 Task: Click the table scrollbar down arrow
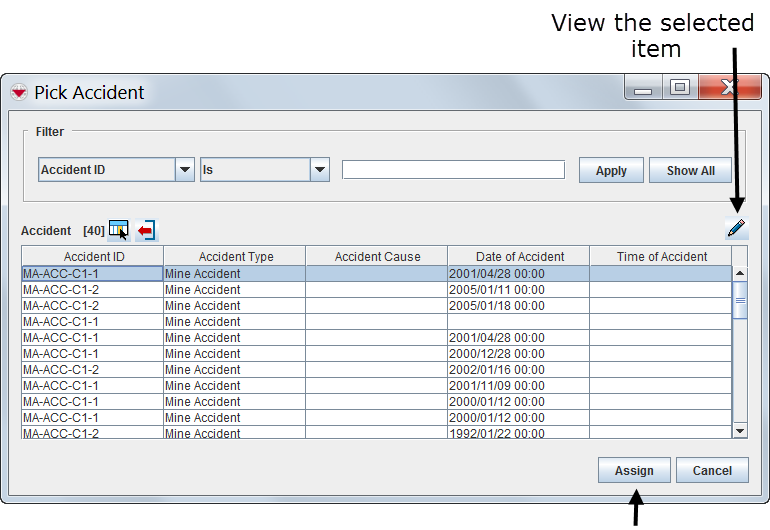coord(740,430)
